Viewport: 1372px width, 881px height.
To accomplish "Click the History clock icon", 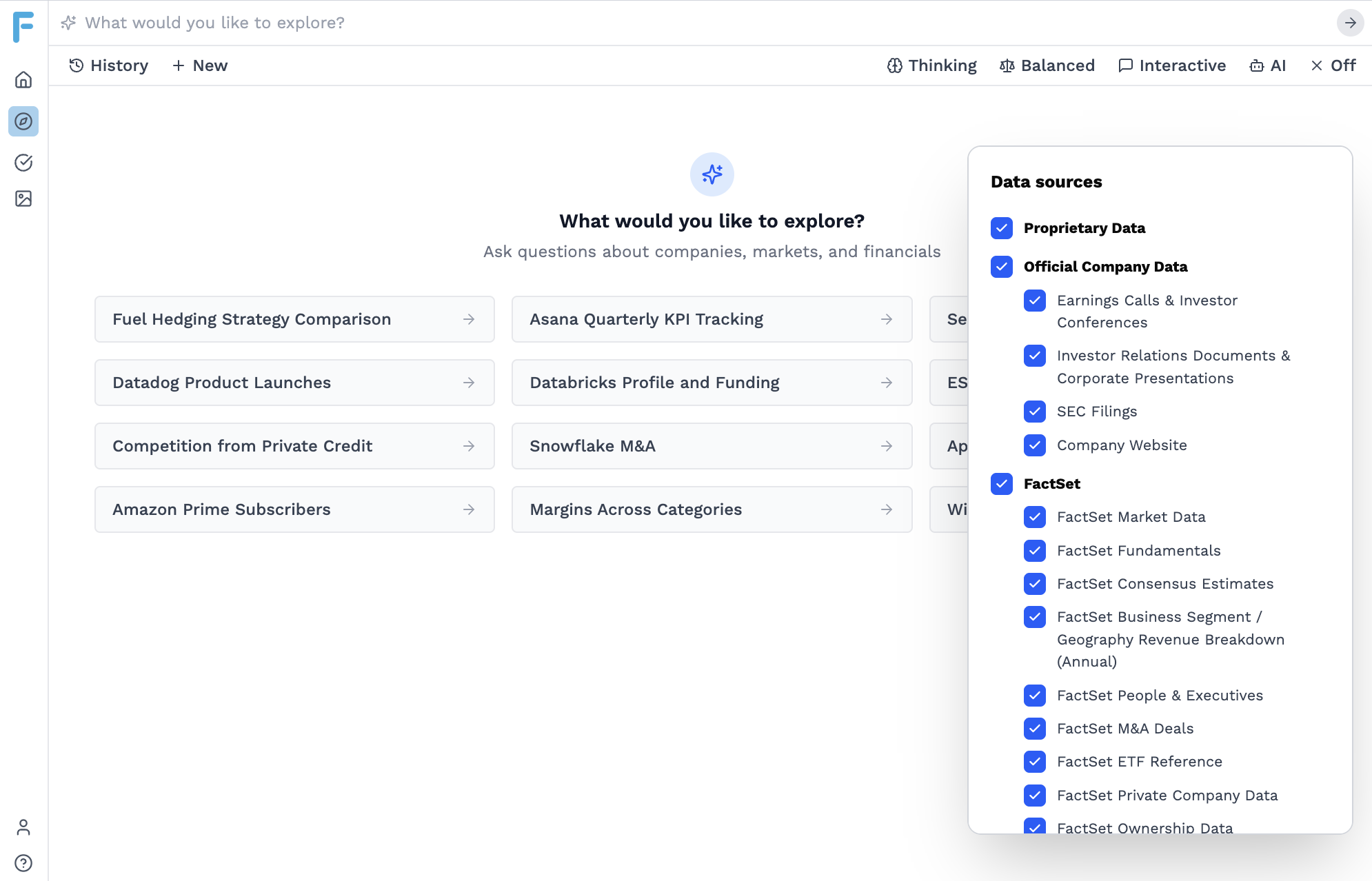I will 77,65.
